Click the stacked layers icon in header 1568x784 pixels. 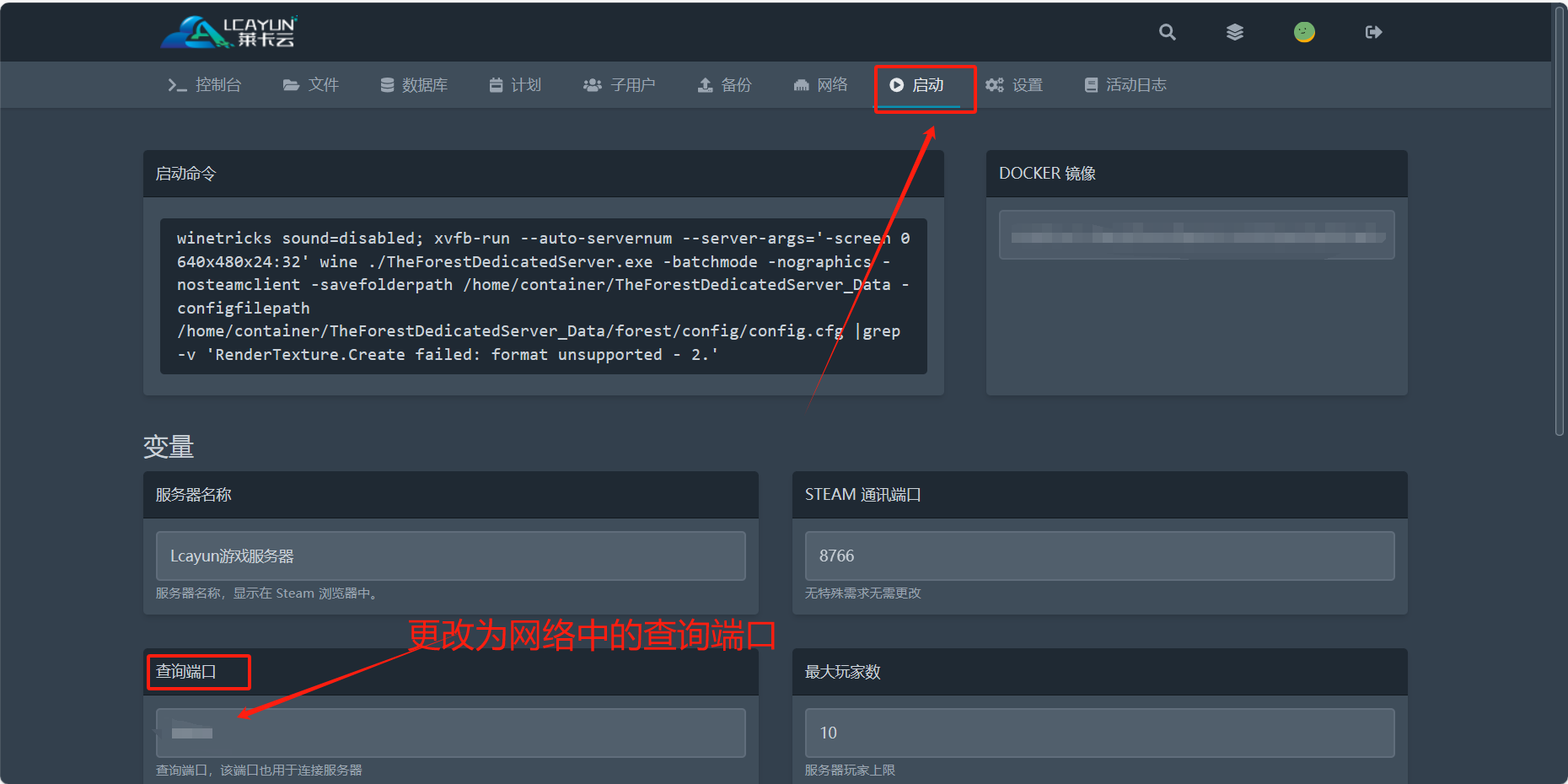(1235, 32)
